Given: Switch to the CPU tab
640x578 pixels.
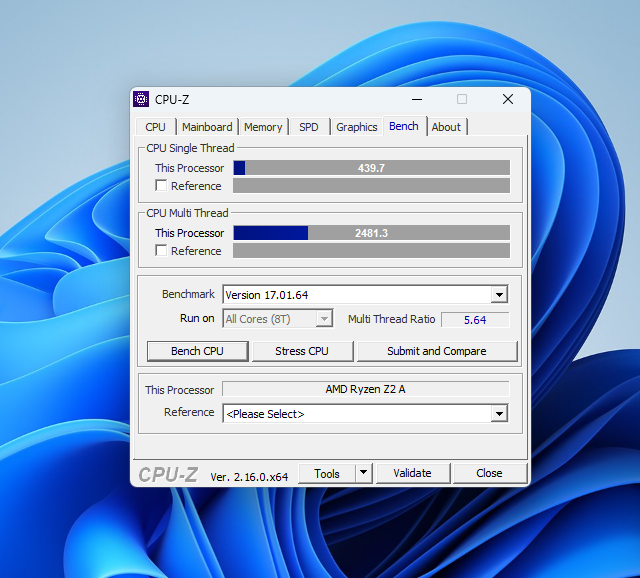Looking at the screenshot, I should pyautogui.click(x=155, y=127).
